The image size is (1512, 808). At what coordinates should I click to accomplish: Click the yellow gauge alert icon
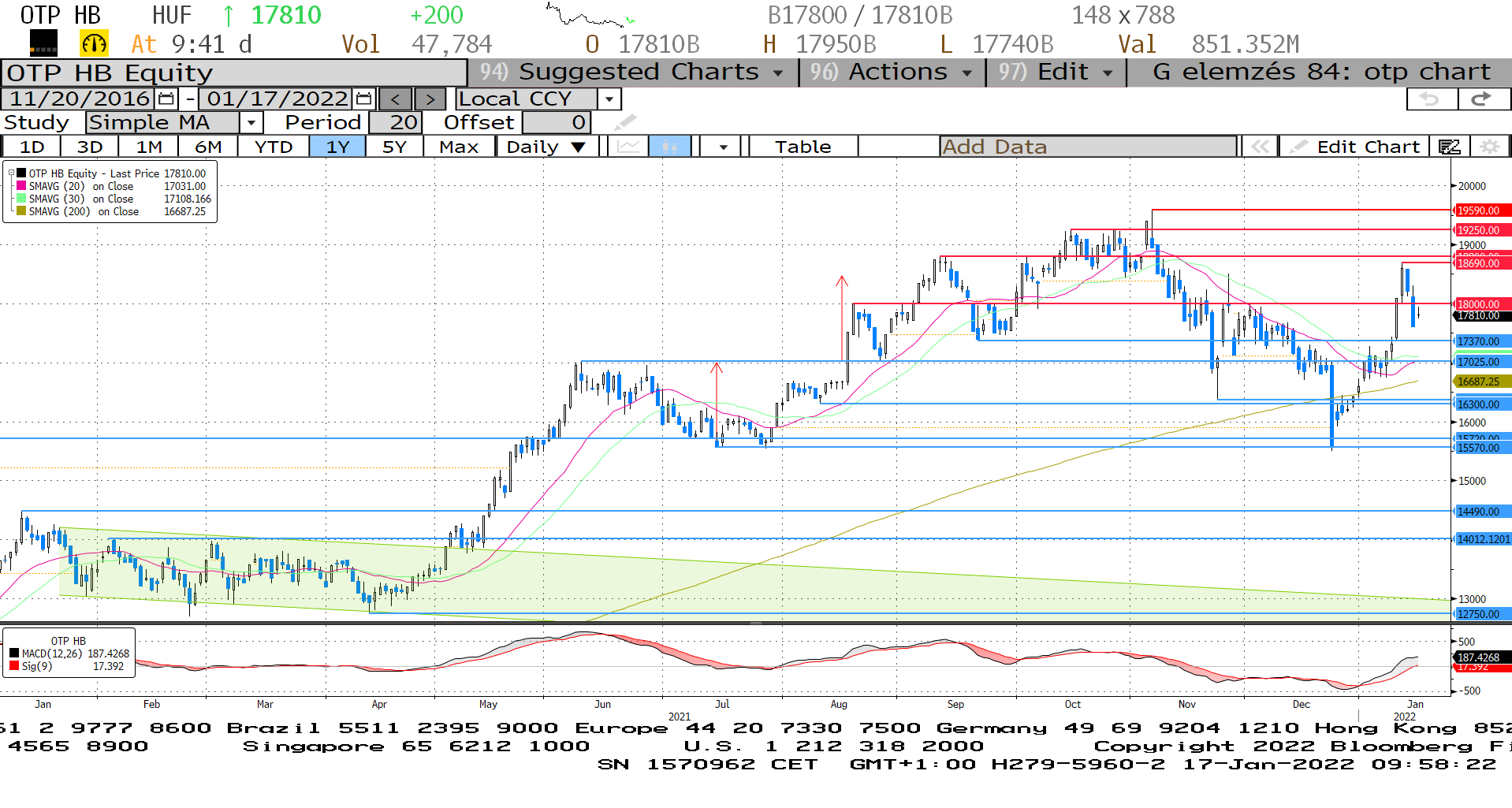(x=94, y=44)
